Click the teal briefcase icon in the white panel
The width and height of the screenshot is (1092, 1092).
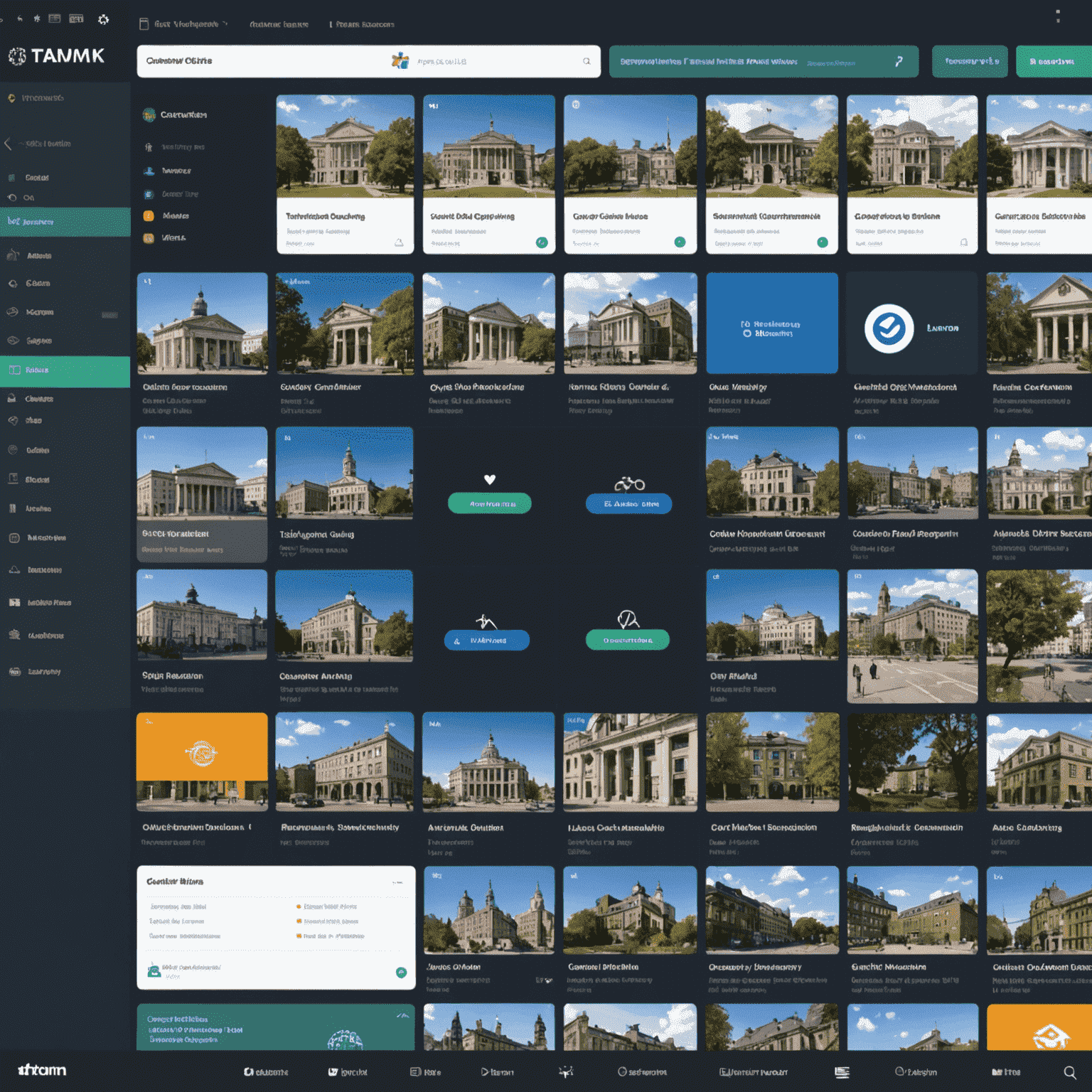(154, 970)
